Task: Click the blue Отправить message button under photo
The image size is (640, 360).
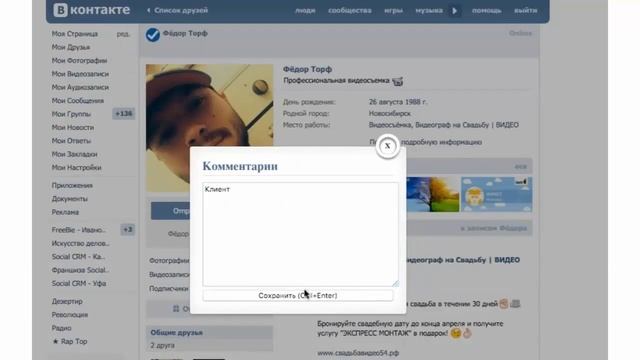Action: click(x=171, y=211)
